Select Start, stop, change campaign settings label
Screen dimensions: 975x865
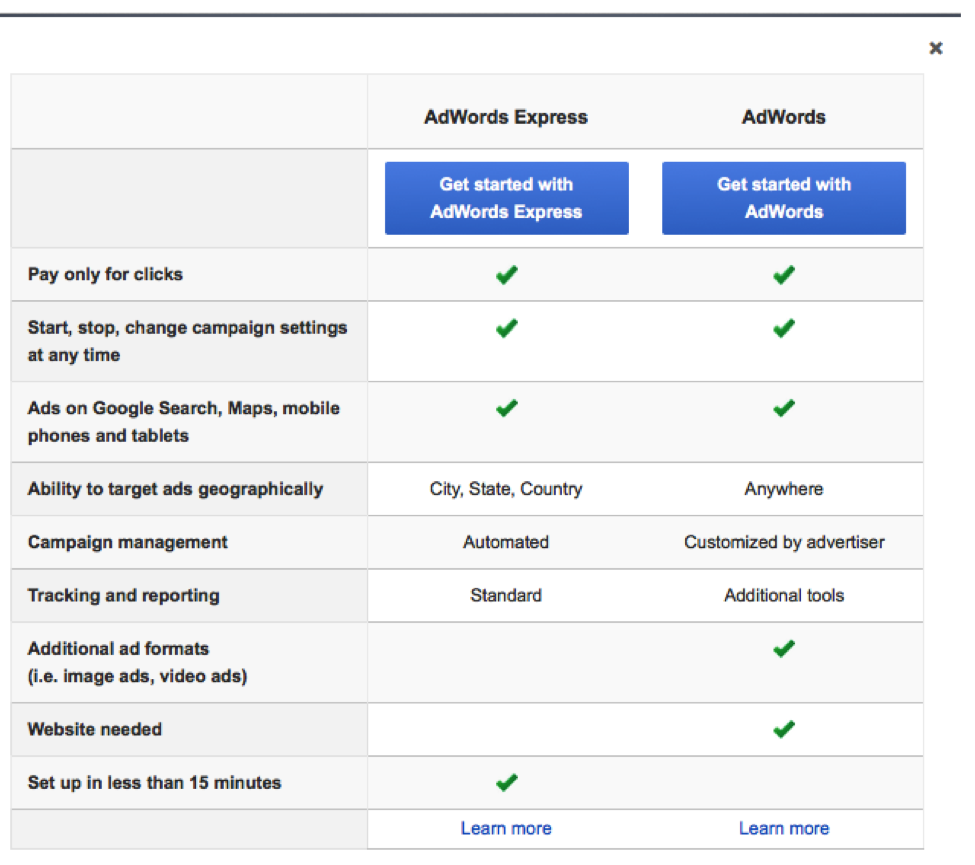point(187,341)
